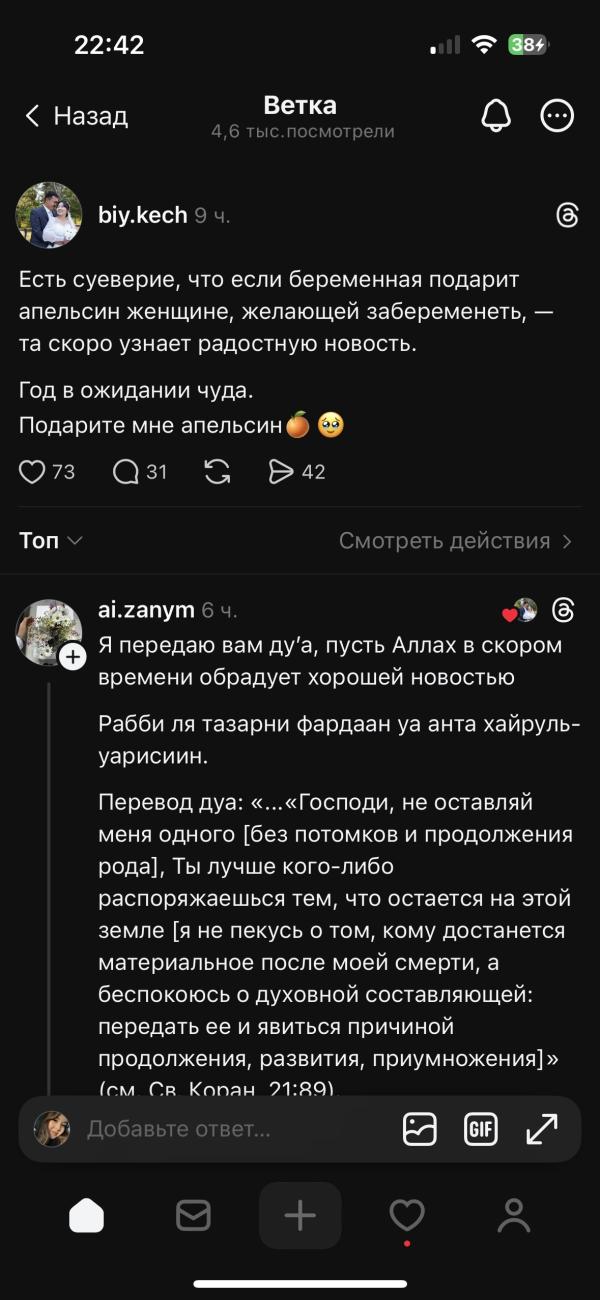
Task: Share the post via paper plane icon
Action: click(x=282, y=472)
